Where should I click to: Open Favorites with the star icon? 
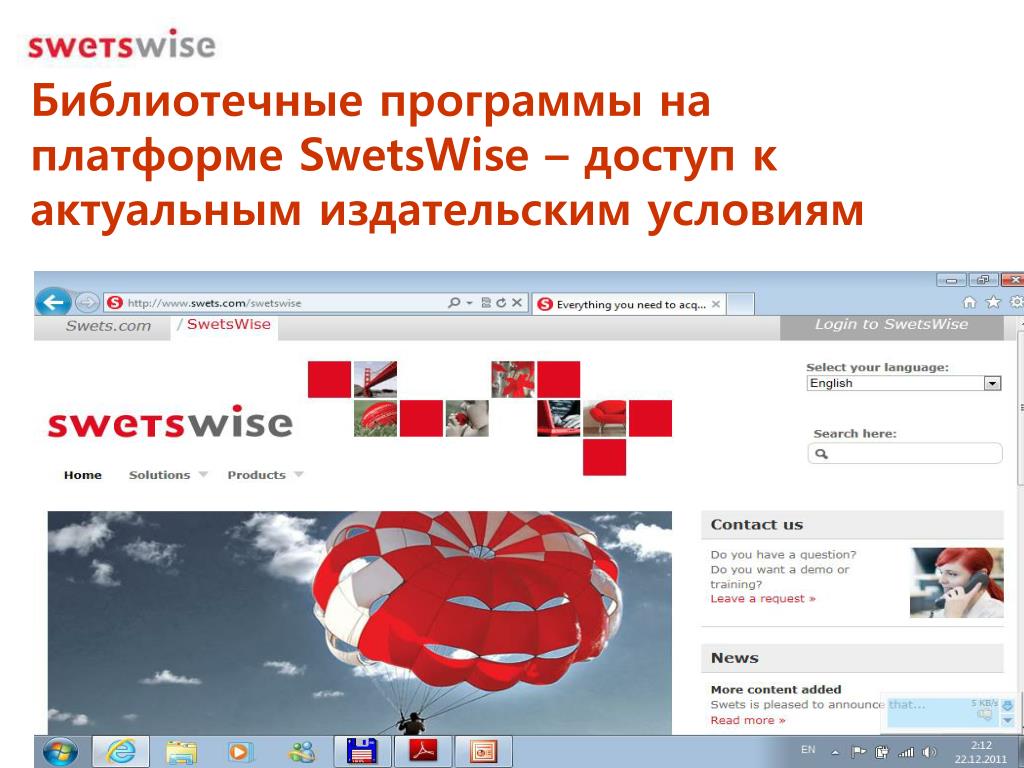[x=993, y=302]
